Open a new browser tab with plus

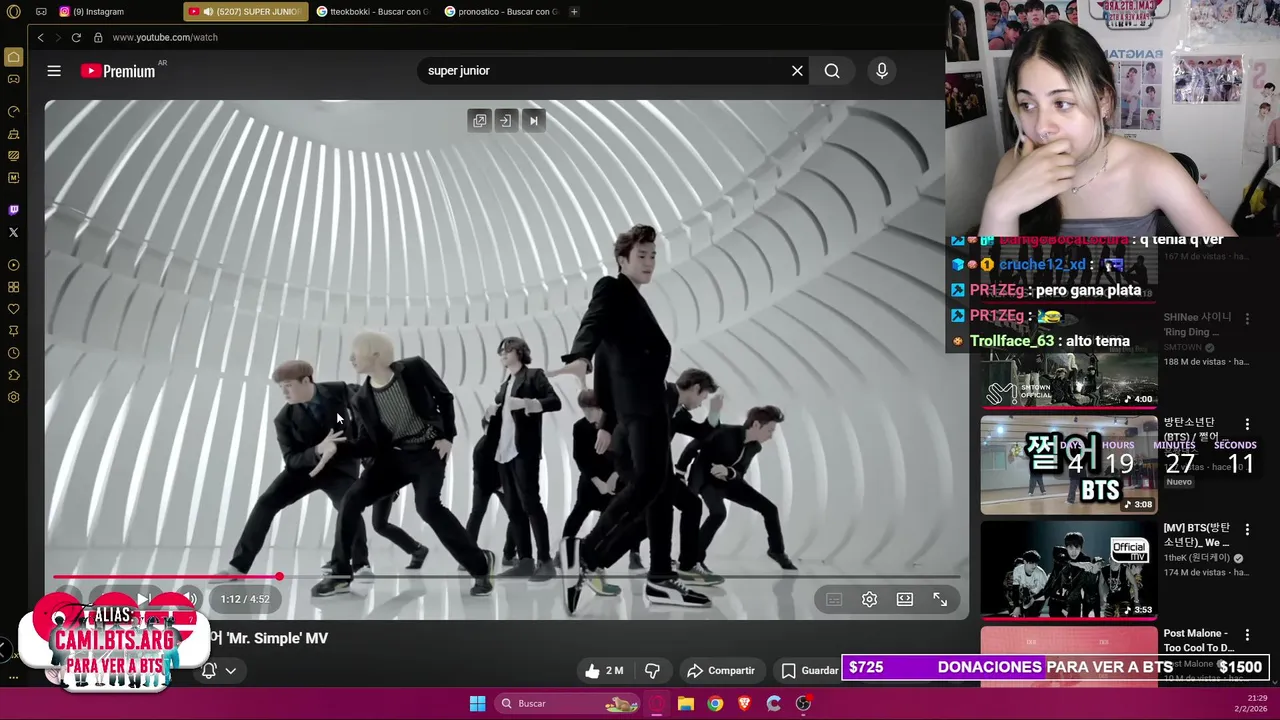[574, 12]
